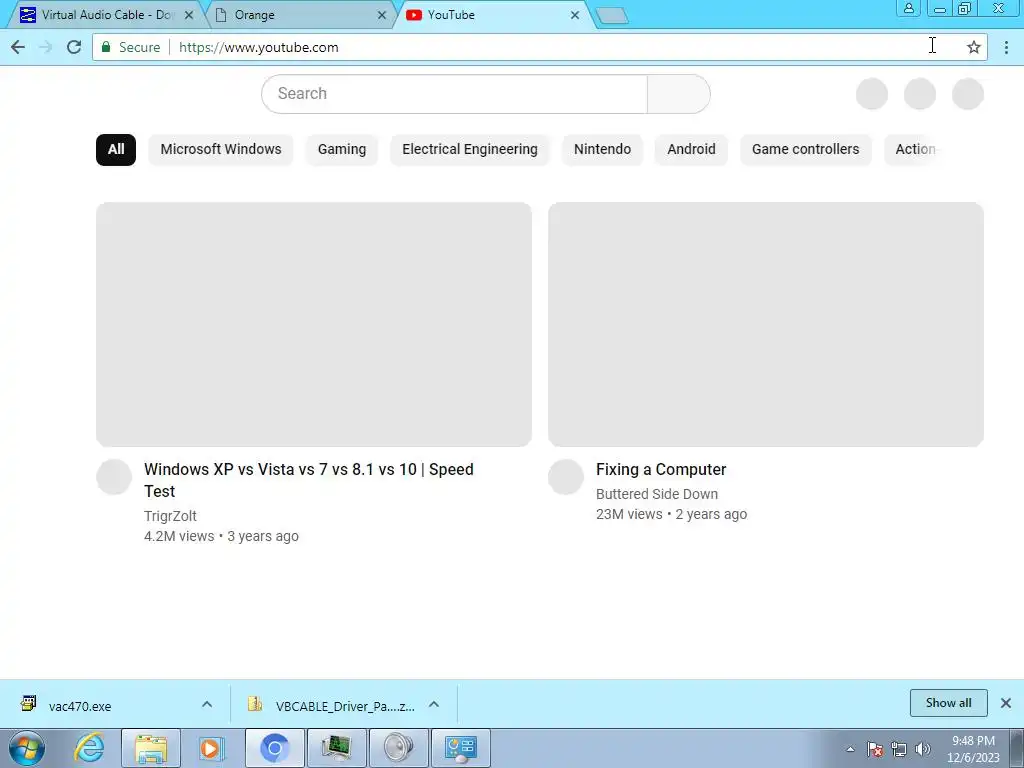
Task: Close the YouTube tab
Action: coord(575,15)
